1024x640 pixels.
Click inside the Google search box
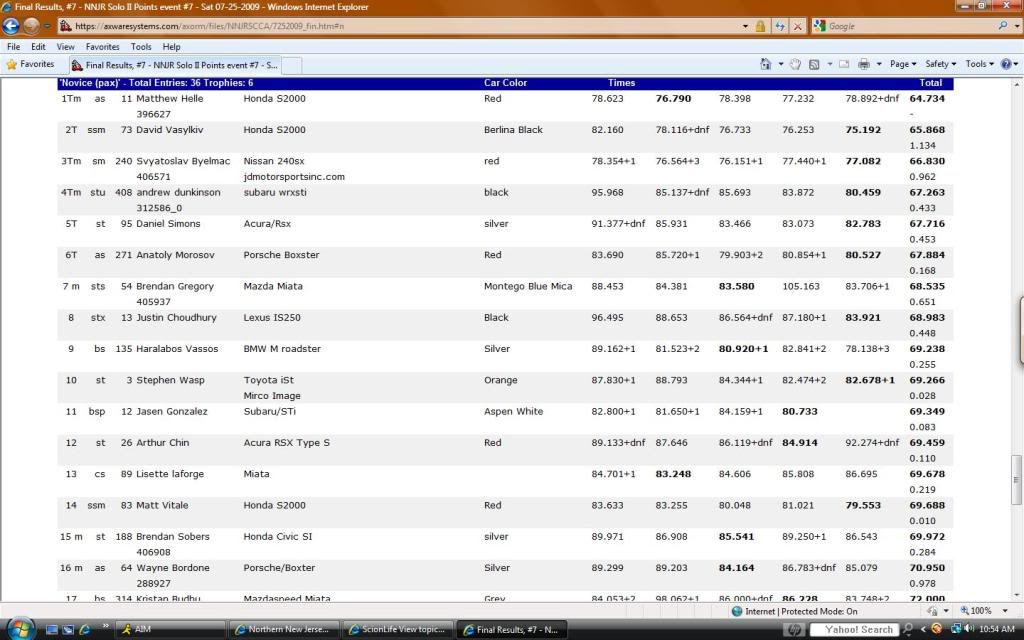click(911, 26)
